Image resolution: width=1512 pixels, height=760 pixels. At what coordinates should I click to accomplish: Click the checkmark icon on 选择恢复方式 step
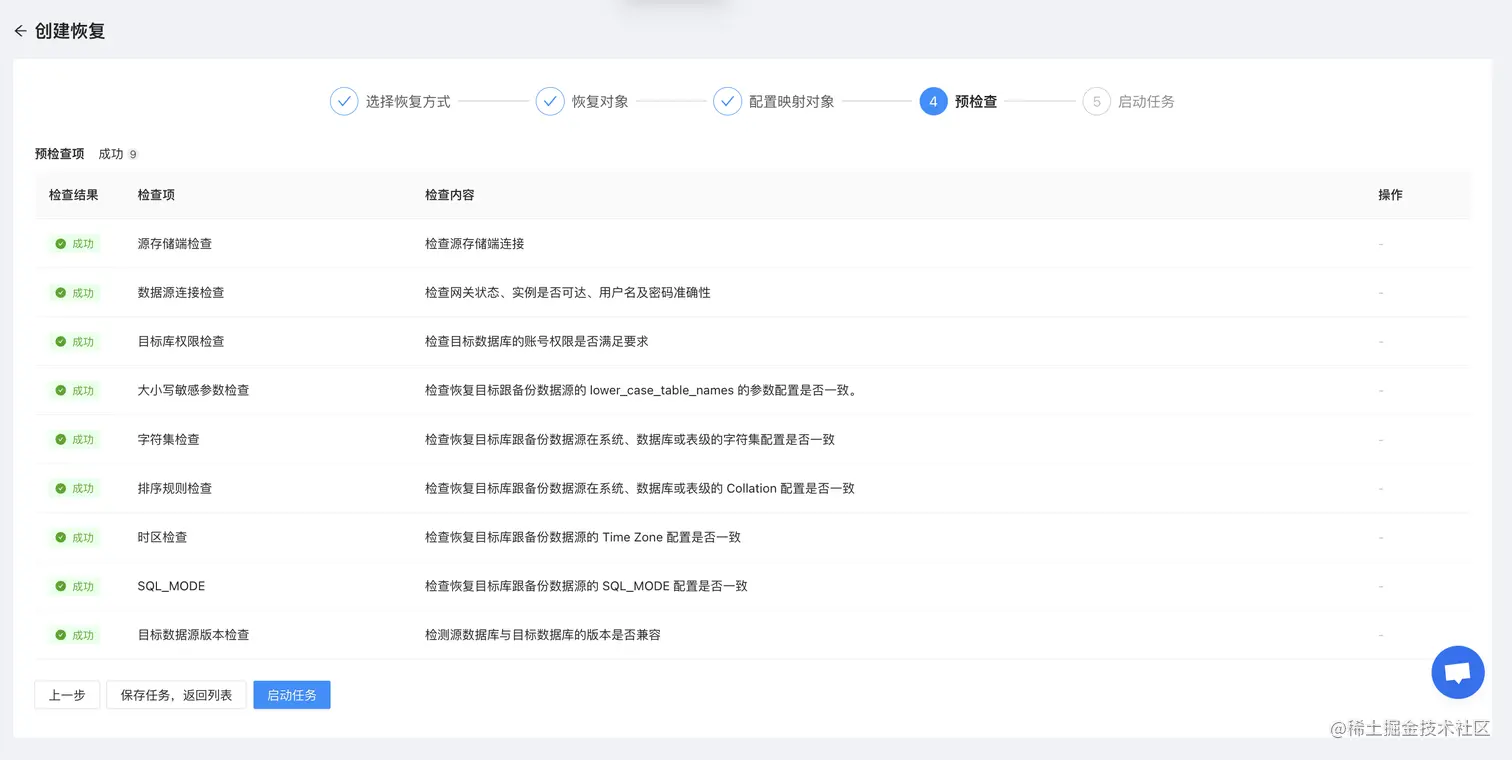pyautogui.click(x=344, y=101)
